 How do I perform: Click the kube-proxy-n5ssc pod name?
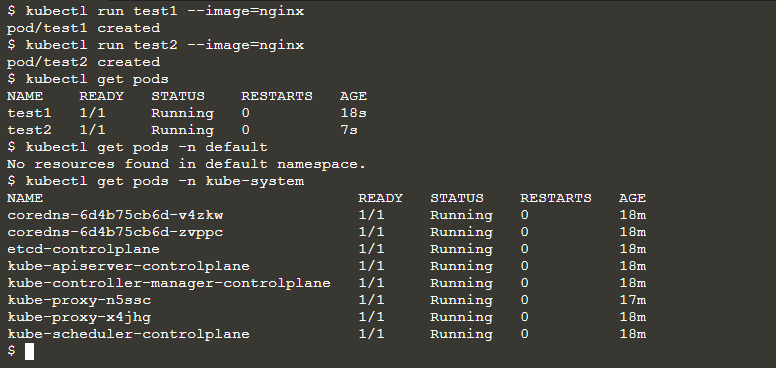79,300
